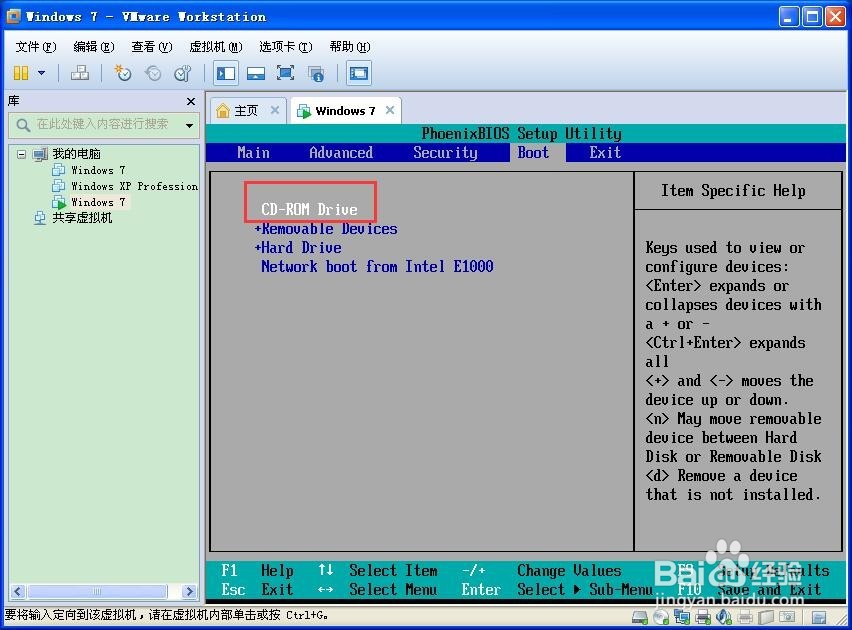Close the 主页 tab
Image resolution: width=852 pixels, height=630 pixels.
275,110
